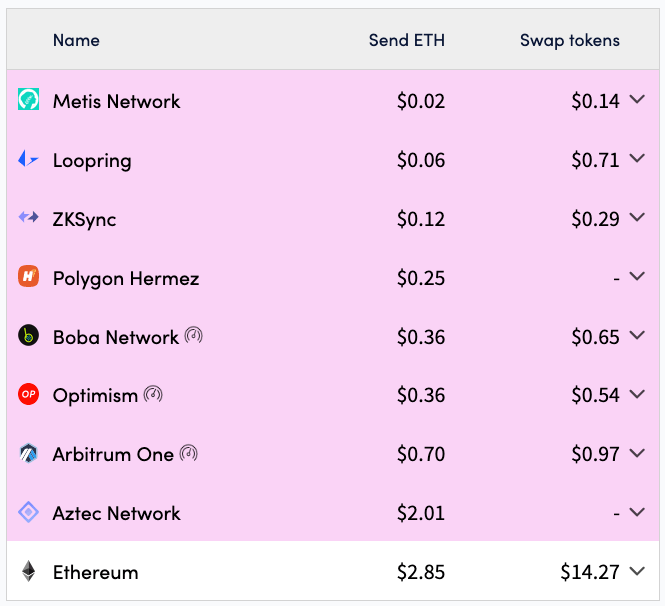Click the Ethereum diamond logo icon

[28, 571]
